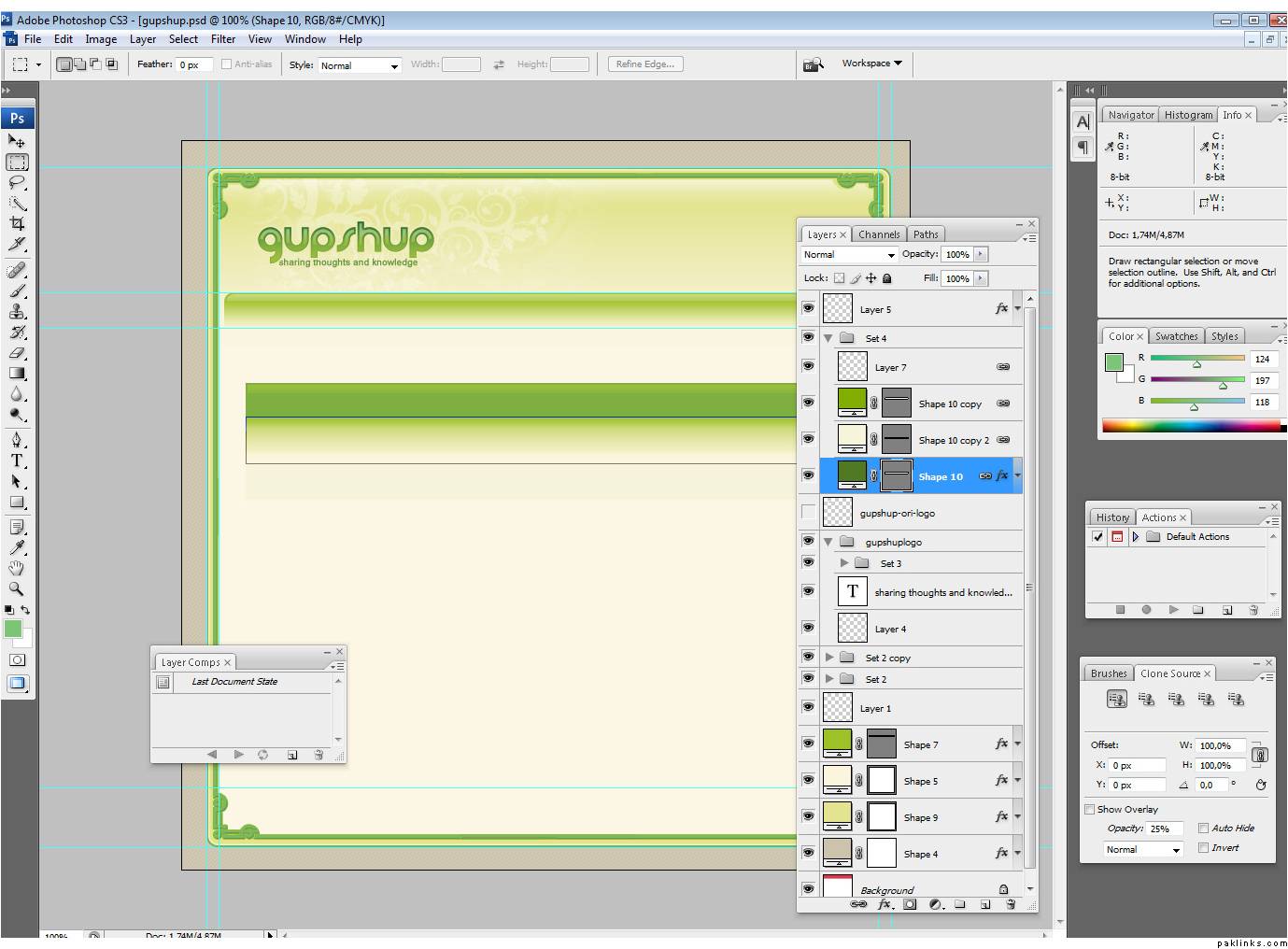Click the create new layer icon

pyautogui.click(x=985, y=904)
